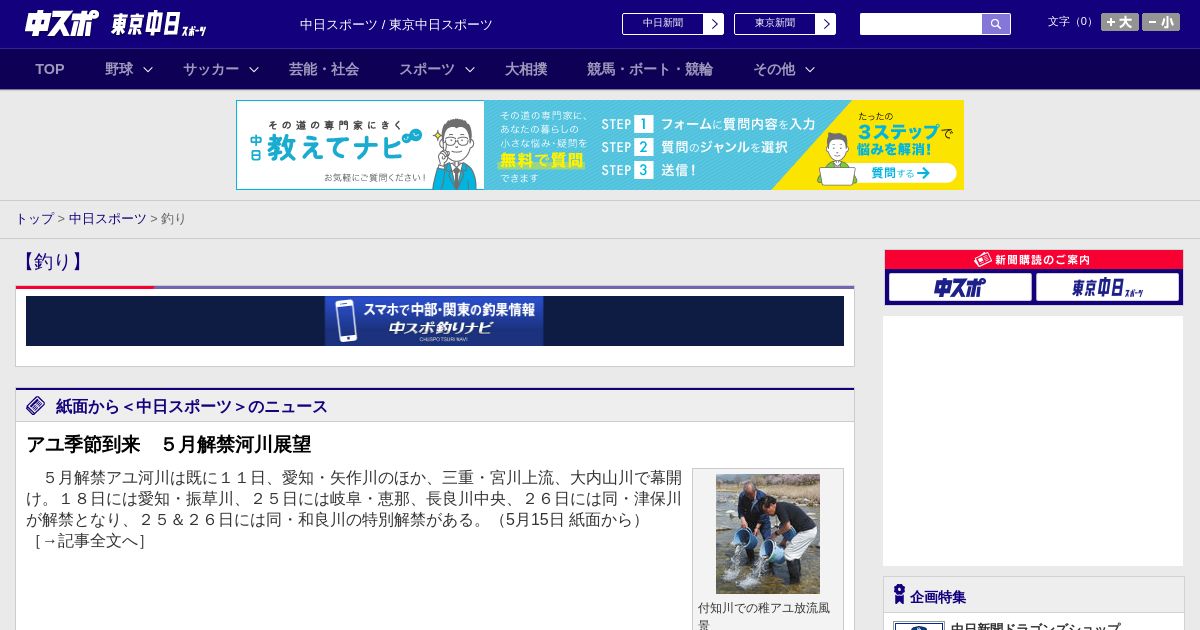Click 文字 (0) font size label
Screen dimensions: 1200x630
click(x=1071, y=22)
